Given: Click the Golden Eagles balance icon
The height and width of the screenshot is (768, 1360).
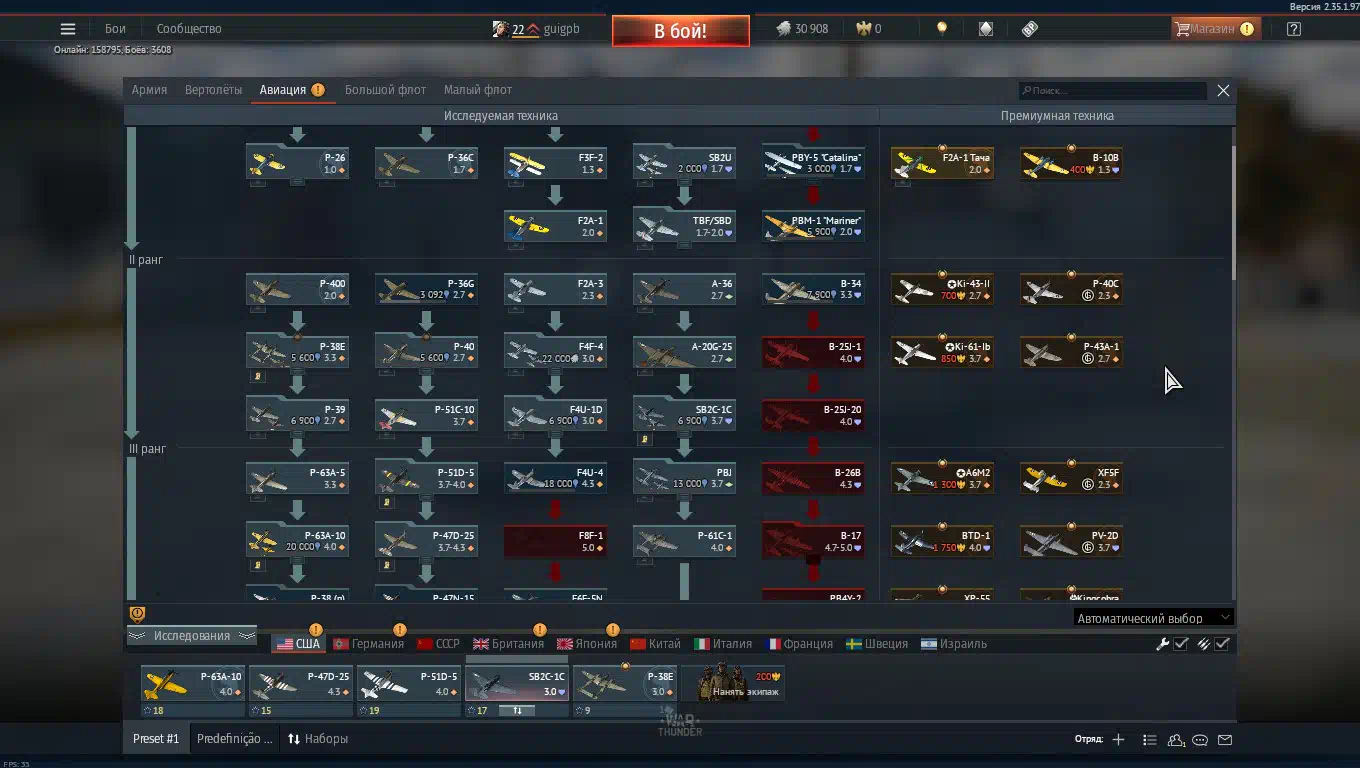Looking at the screenshot, I should tap(863, 29).
